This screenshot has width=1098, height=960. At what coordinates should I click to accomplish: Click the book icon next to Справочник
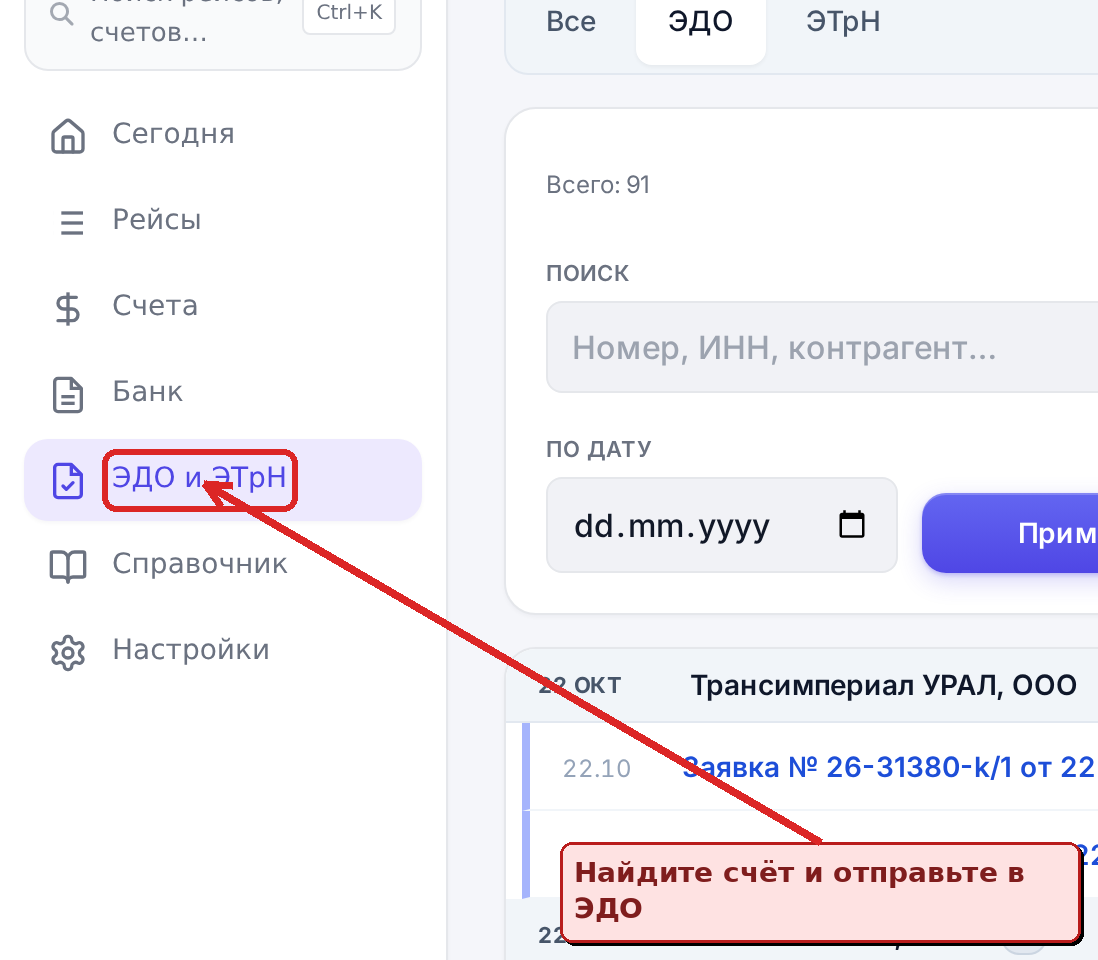coord(68,566)
